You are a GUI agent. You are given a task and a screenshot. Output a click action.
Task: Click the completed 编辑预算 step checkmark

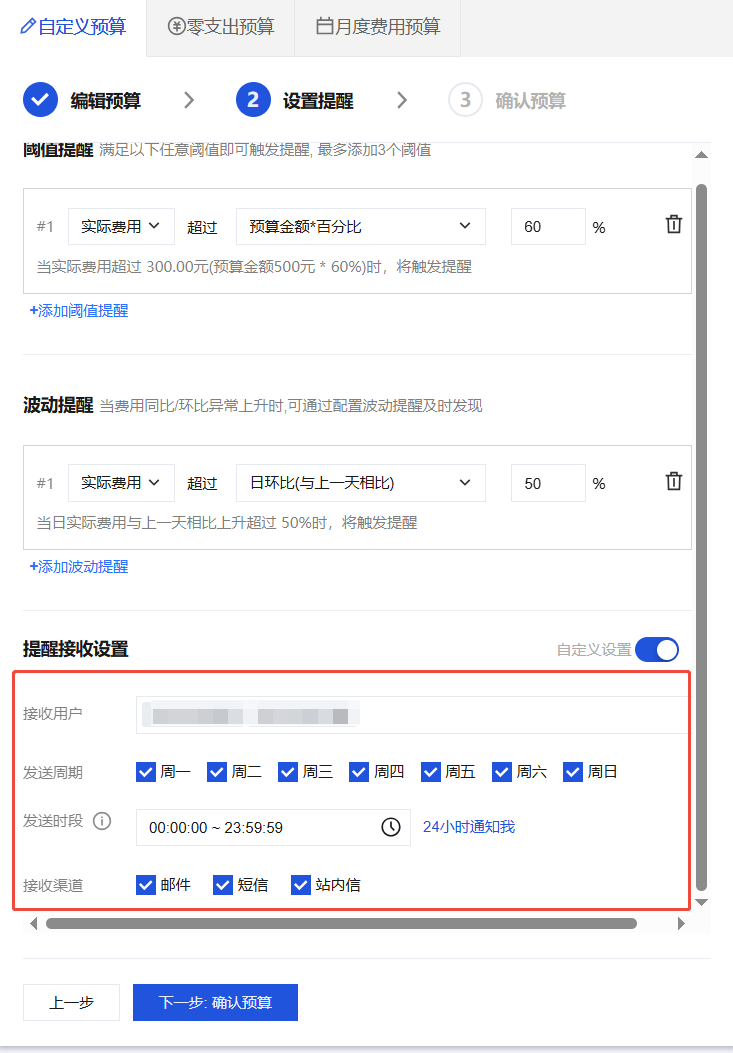pos(40,100)
